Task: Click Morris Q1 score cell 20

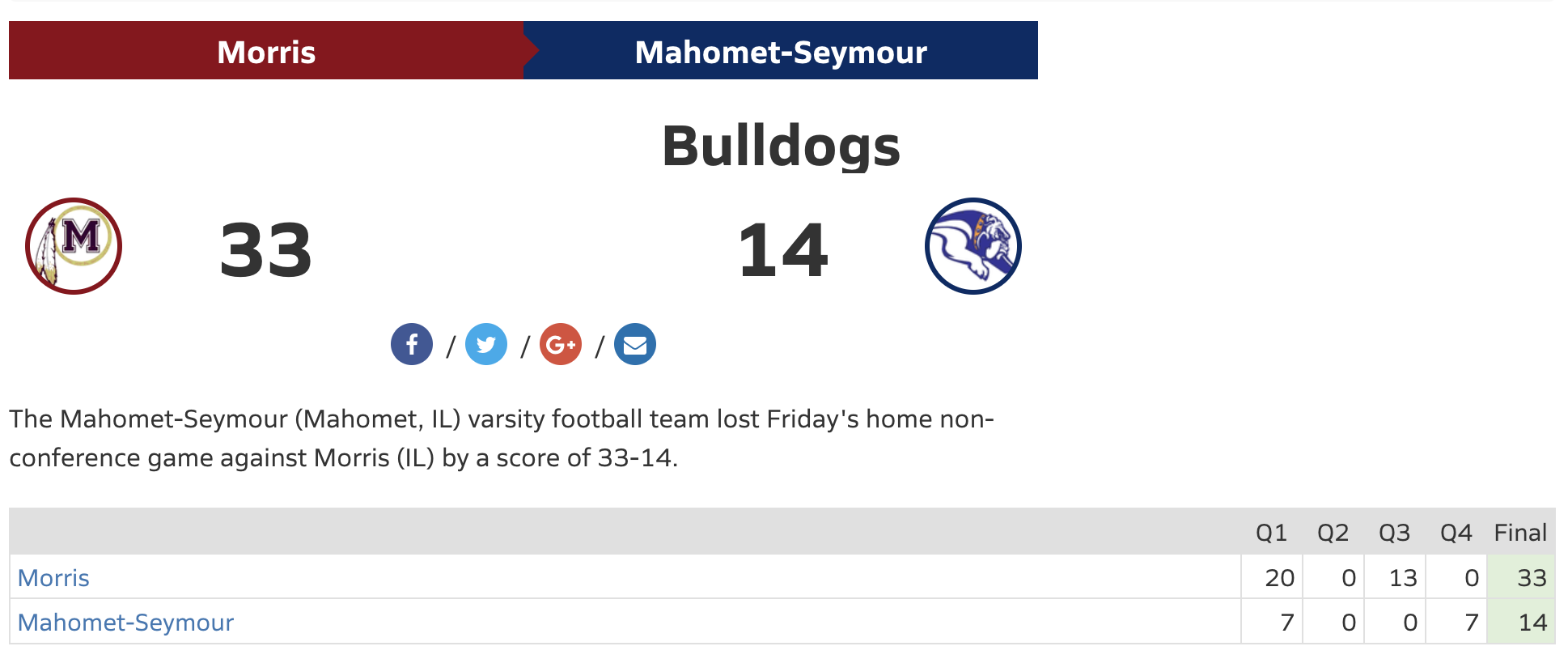Action: click(1272, 577)
